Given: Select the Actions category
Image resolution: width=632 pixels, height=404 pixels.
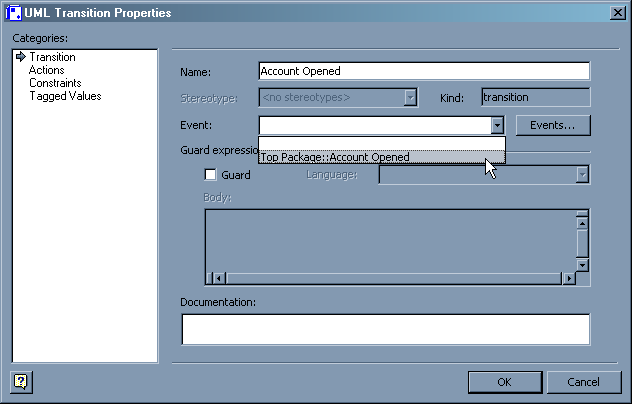Looking at the screenshot, I should (47, 71).
